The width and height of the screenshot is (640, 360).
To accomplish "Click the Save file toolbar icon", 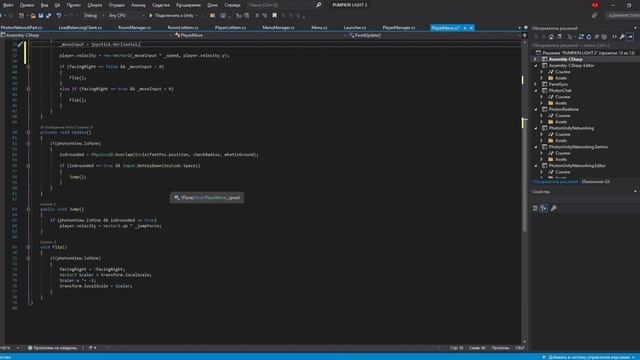I will (x=41, y=16).
